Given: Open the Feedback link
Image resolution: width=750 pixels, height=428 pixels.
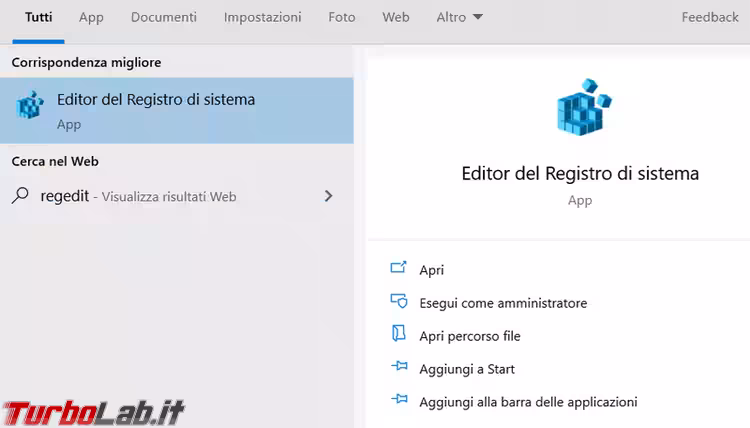Looking at the screenshot, I should 710,17.
